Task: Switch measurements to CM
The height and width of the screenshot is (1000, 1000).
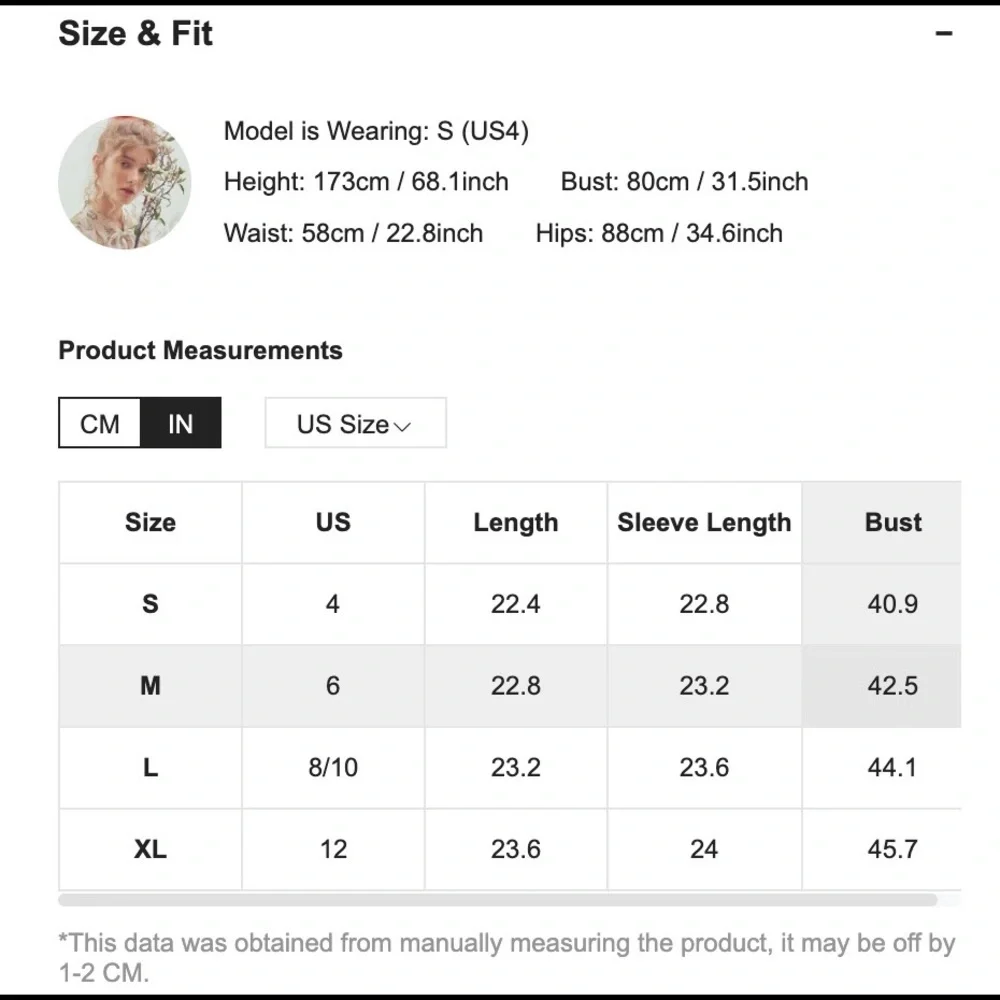Action: coord(99,424)
